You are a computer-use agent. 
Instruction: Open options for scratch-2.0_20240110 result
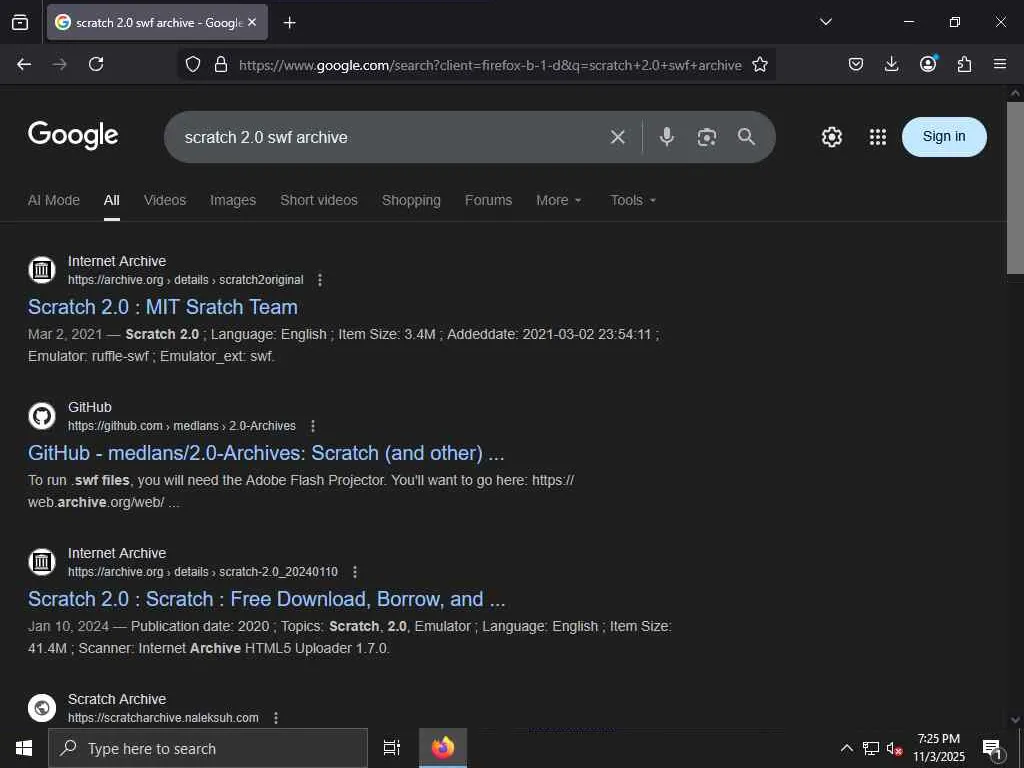click(355, 572)
